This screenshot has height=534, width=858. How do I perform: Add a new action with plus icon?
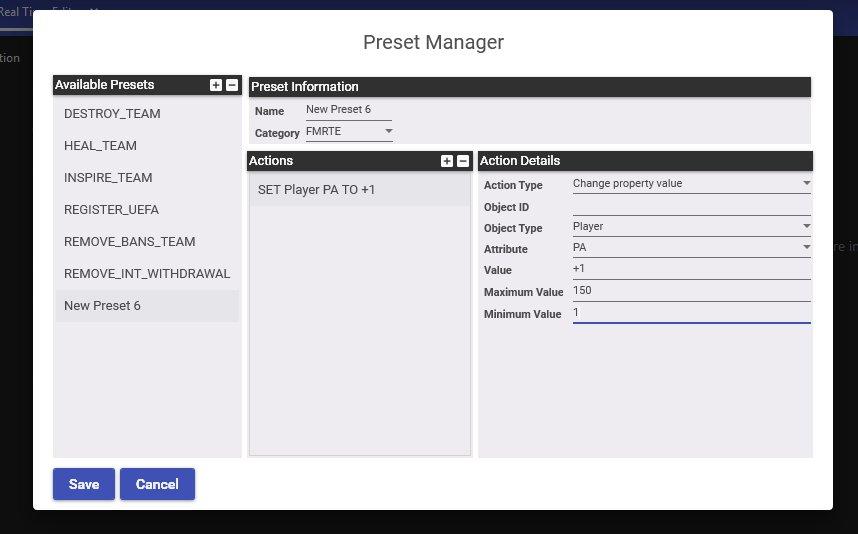447,161
